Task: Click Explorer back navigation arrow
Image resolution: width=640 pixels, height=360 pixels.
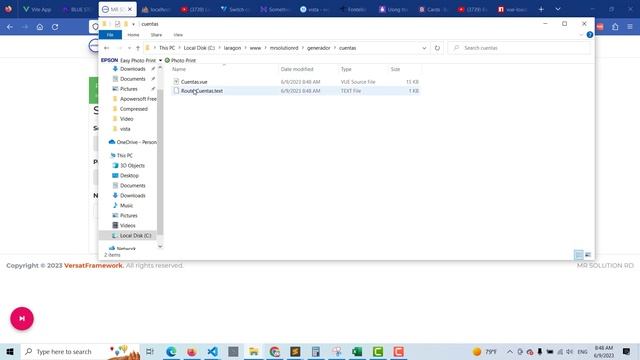Action: 107,48
